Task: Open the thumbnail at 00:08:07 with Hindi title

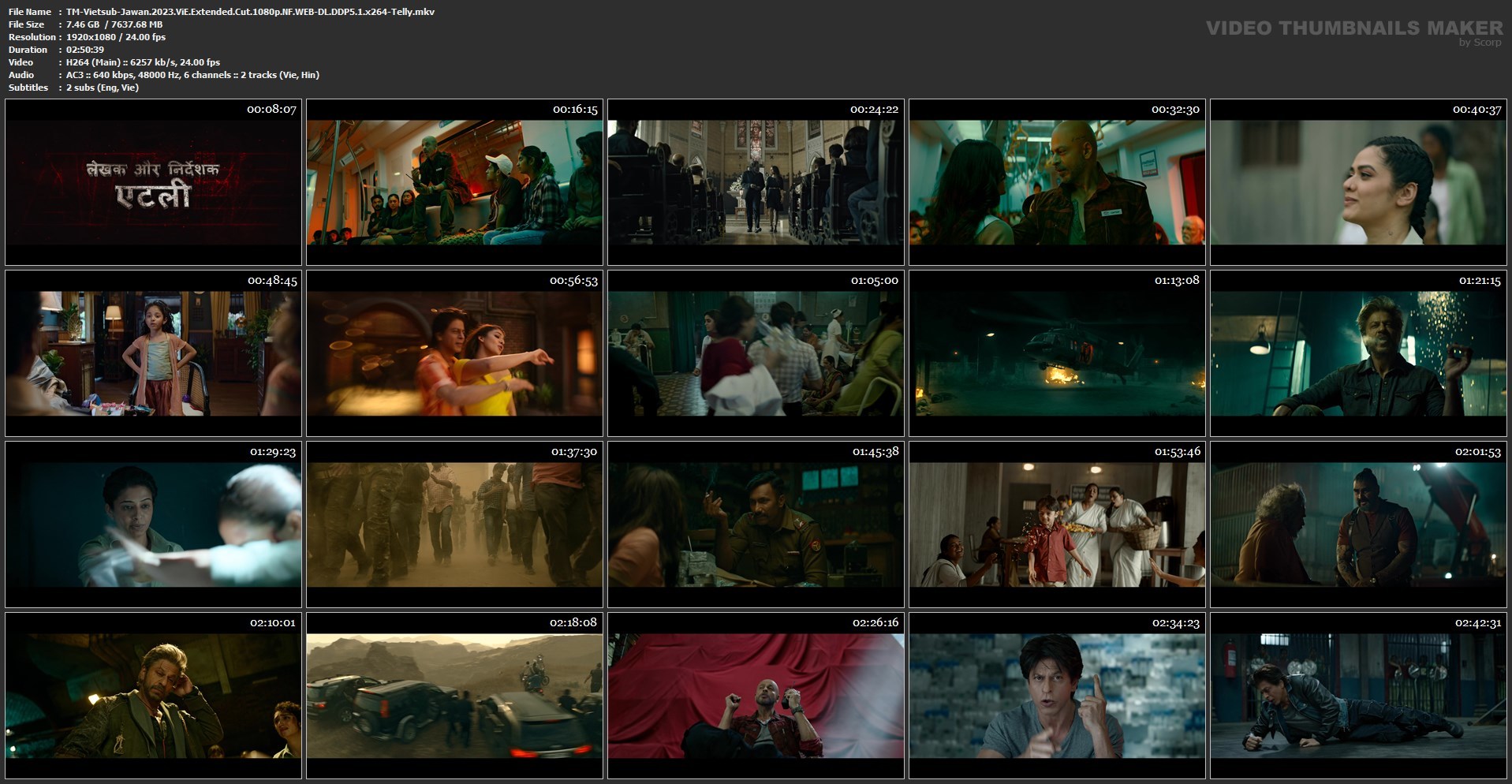Action: pos(153,182)
